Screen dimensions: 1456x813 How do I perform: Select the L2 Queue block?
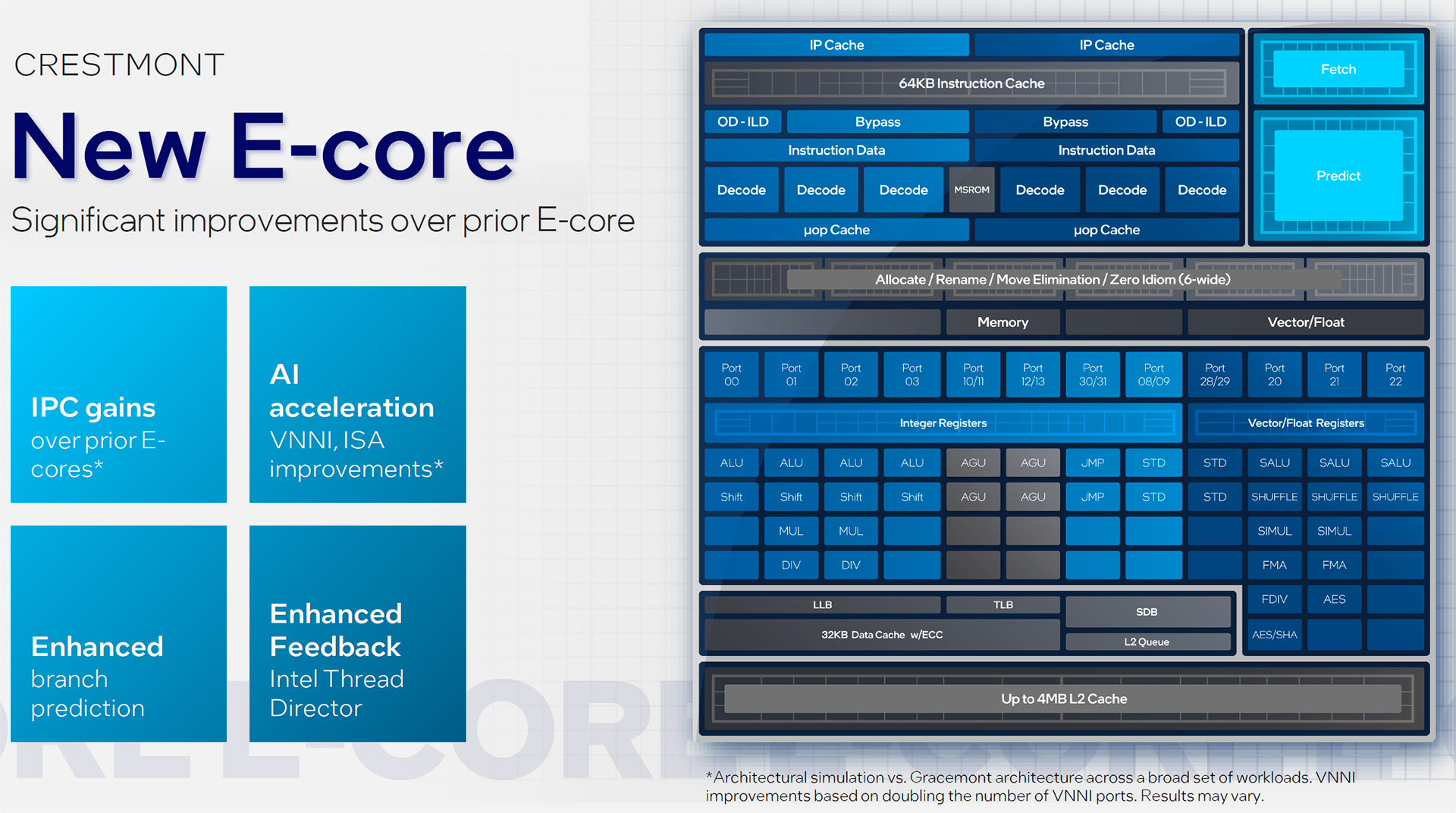[1147, 642]
